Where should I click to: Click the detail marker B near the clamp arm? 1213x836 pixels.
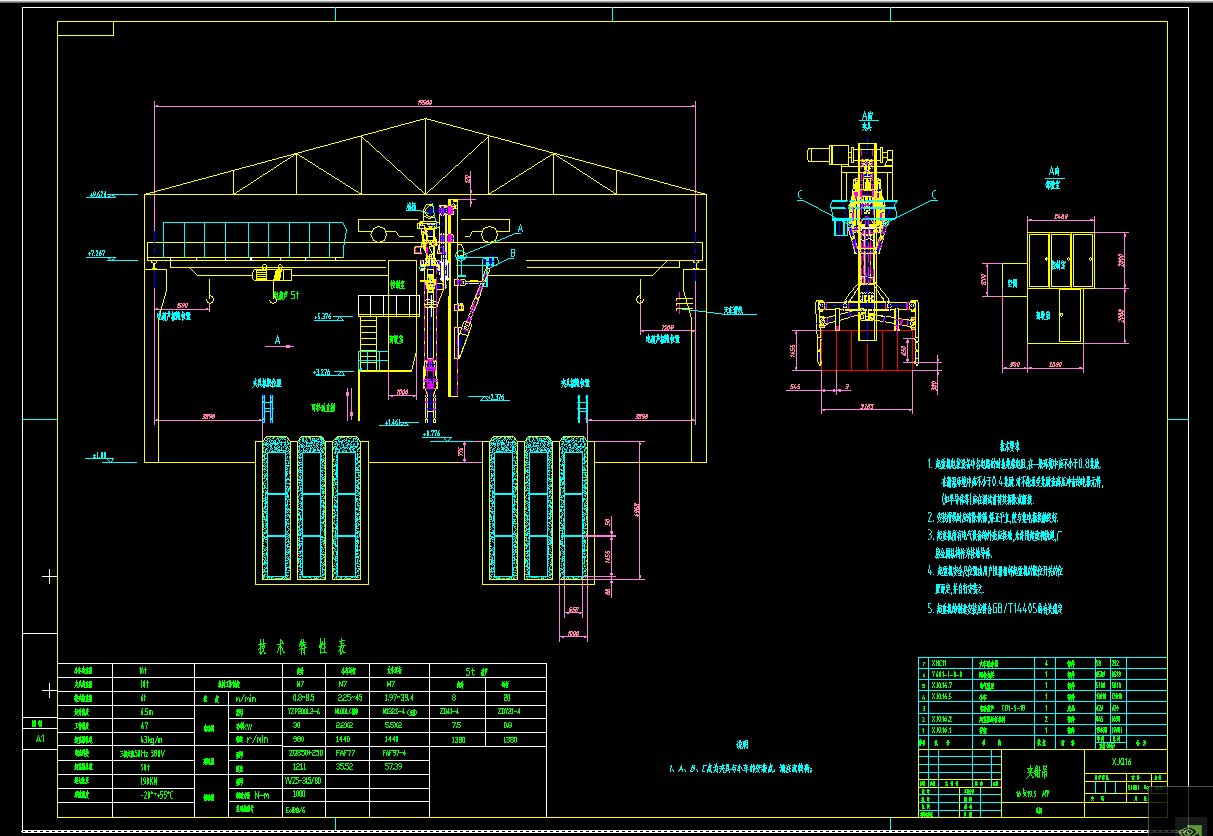point(512,254)
